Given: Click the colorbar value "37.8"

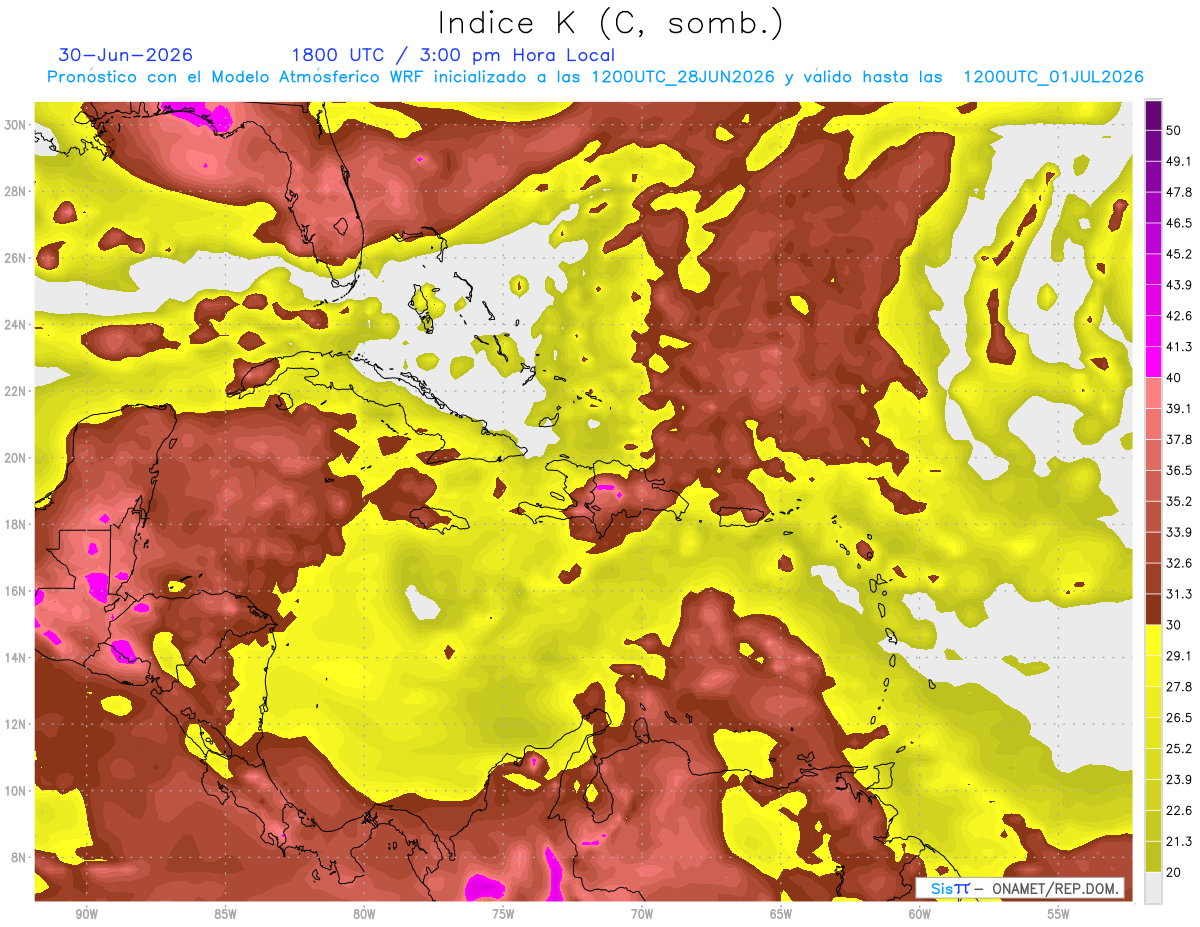Looking at the screenshot, I should [1180, 439].
